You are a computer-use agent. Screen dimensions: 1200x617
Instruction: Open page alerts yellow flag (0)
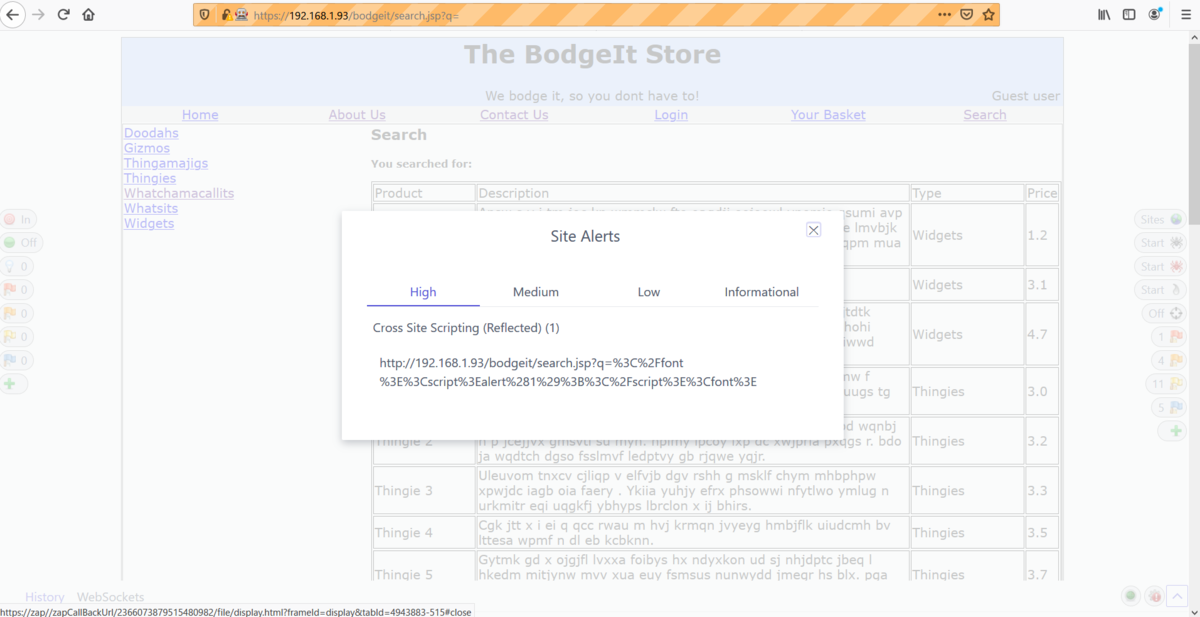point(17,336)
